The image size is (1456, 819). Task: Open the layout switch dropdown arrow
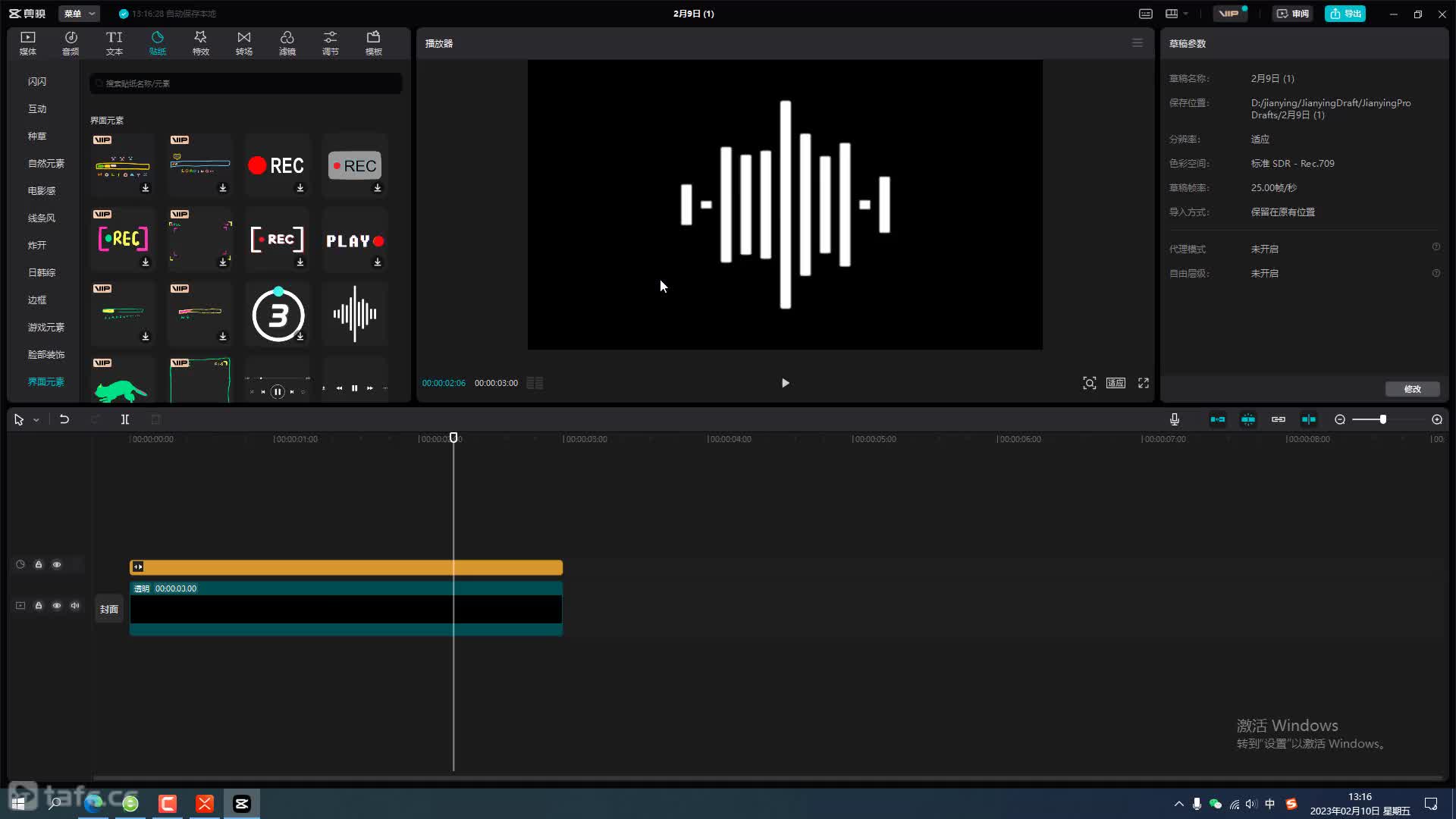(x=1185, y=14)
